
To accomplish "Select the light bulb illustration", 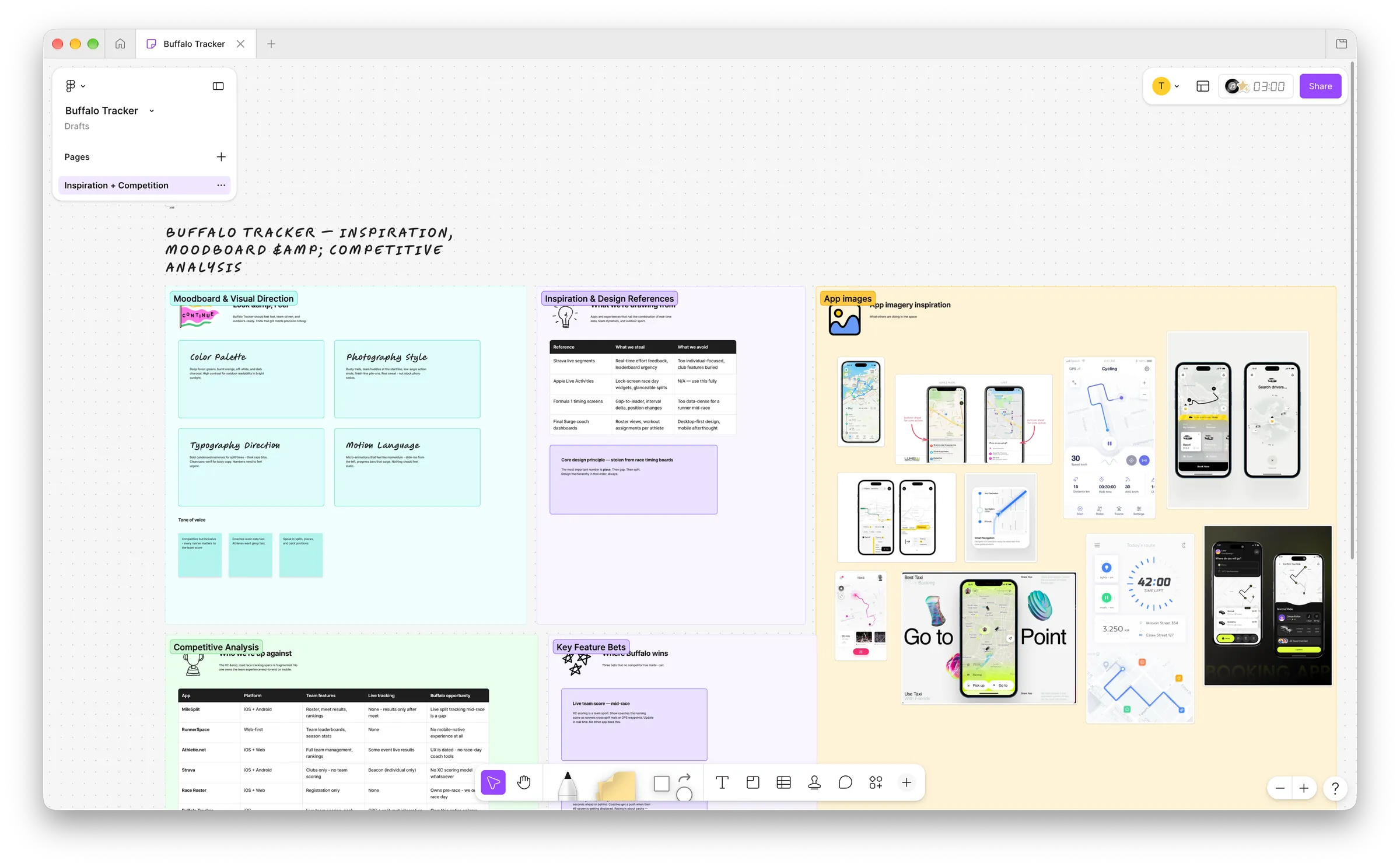I will coord(565,317).
